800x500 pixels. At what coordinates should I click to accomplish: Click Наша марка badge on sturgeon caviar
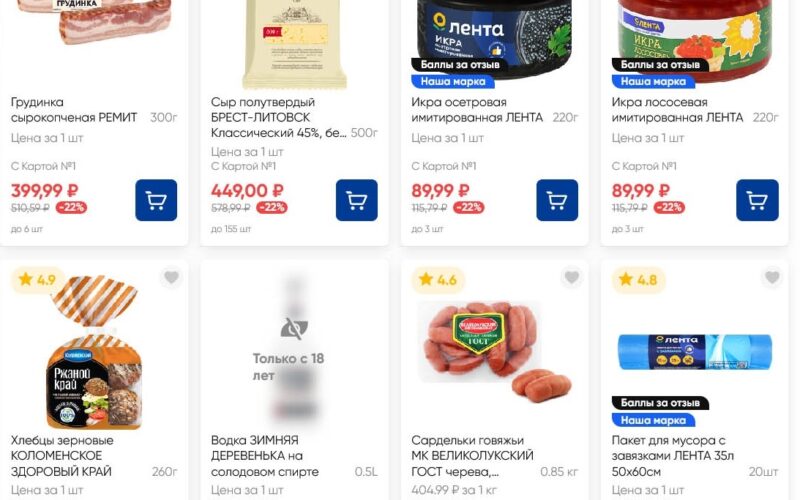(x=453, y=81)
